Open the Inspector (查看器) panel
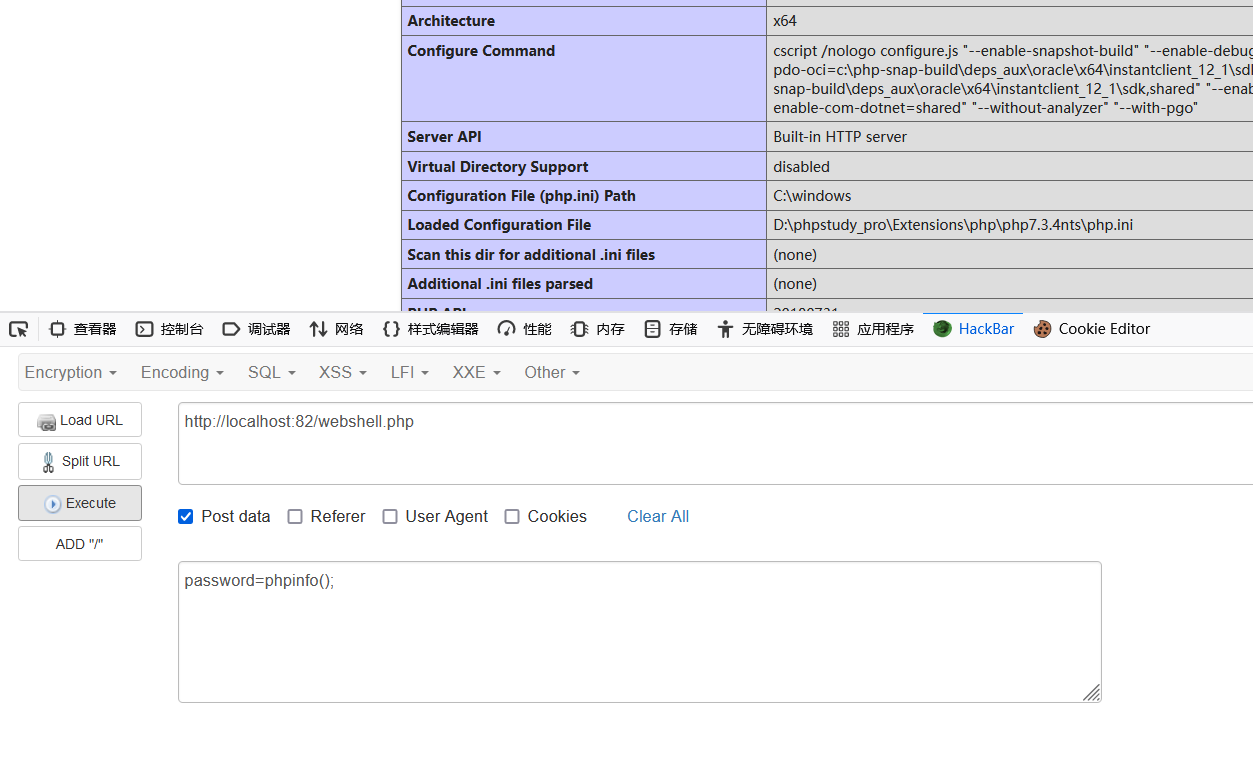 click(x=83, y=329)
